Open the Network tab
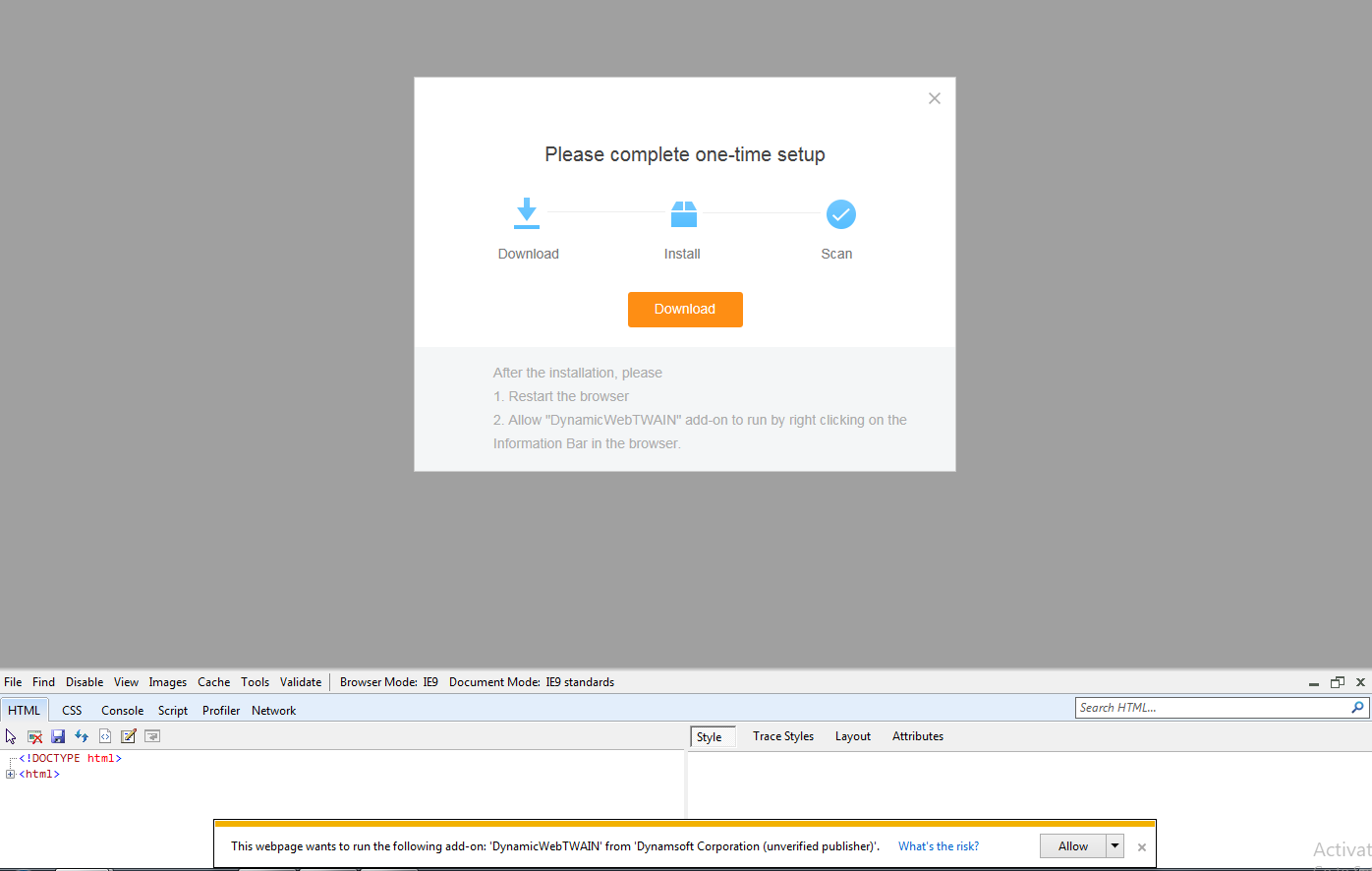 click(x=273, y=711)
